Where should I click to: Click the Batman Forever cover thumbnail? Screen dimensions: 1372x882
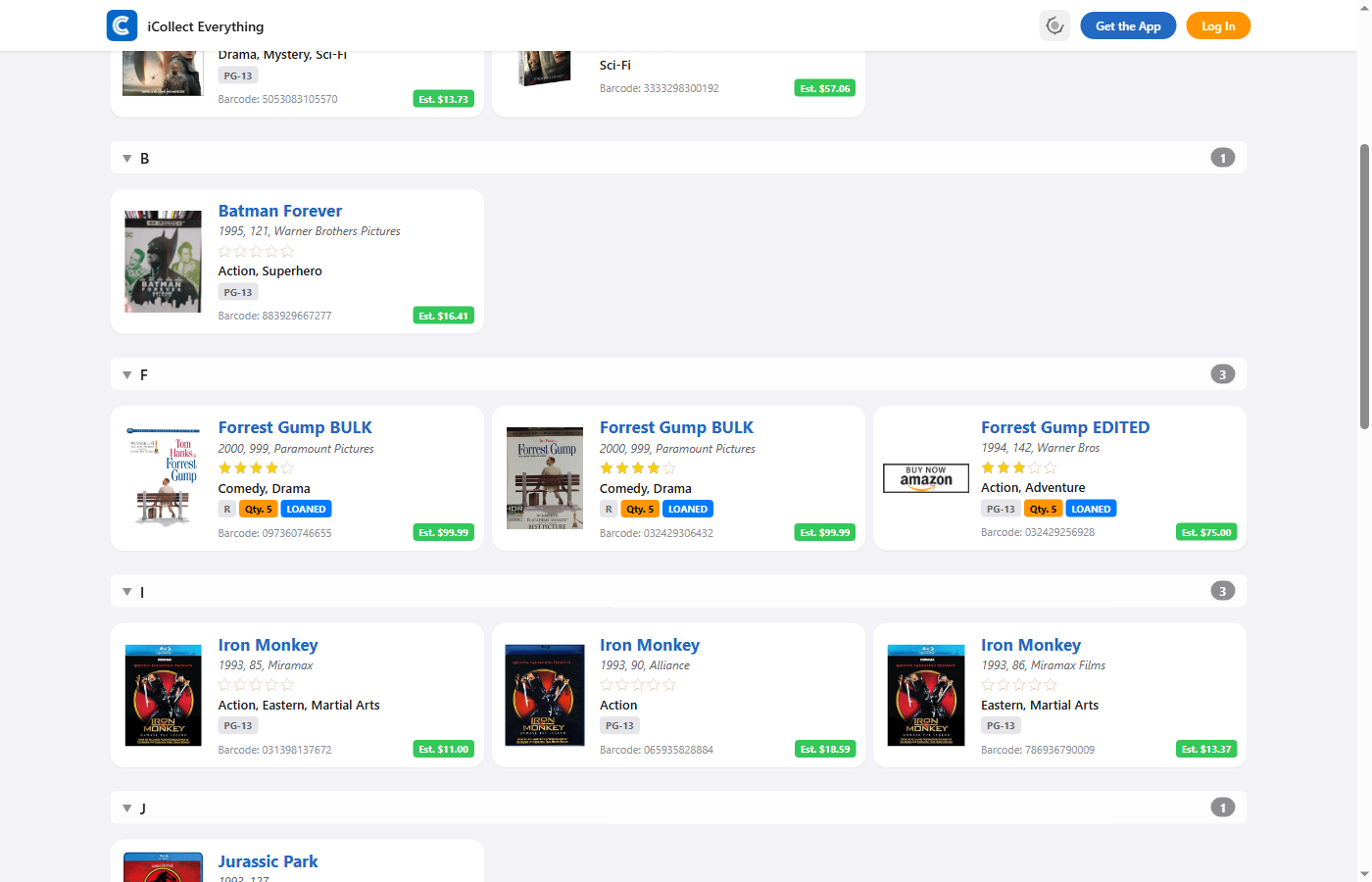(163, 262)
